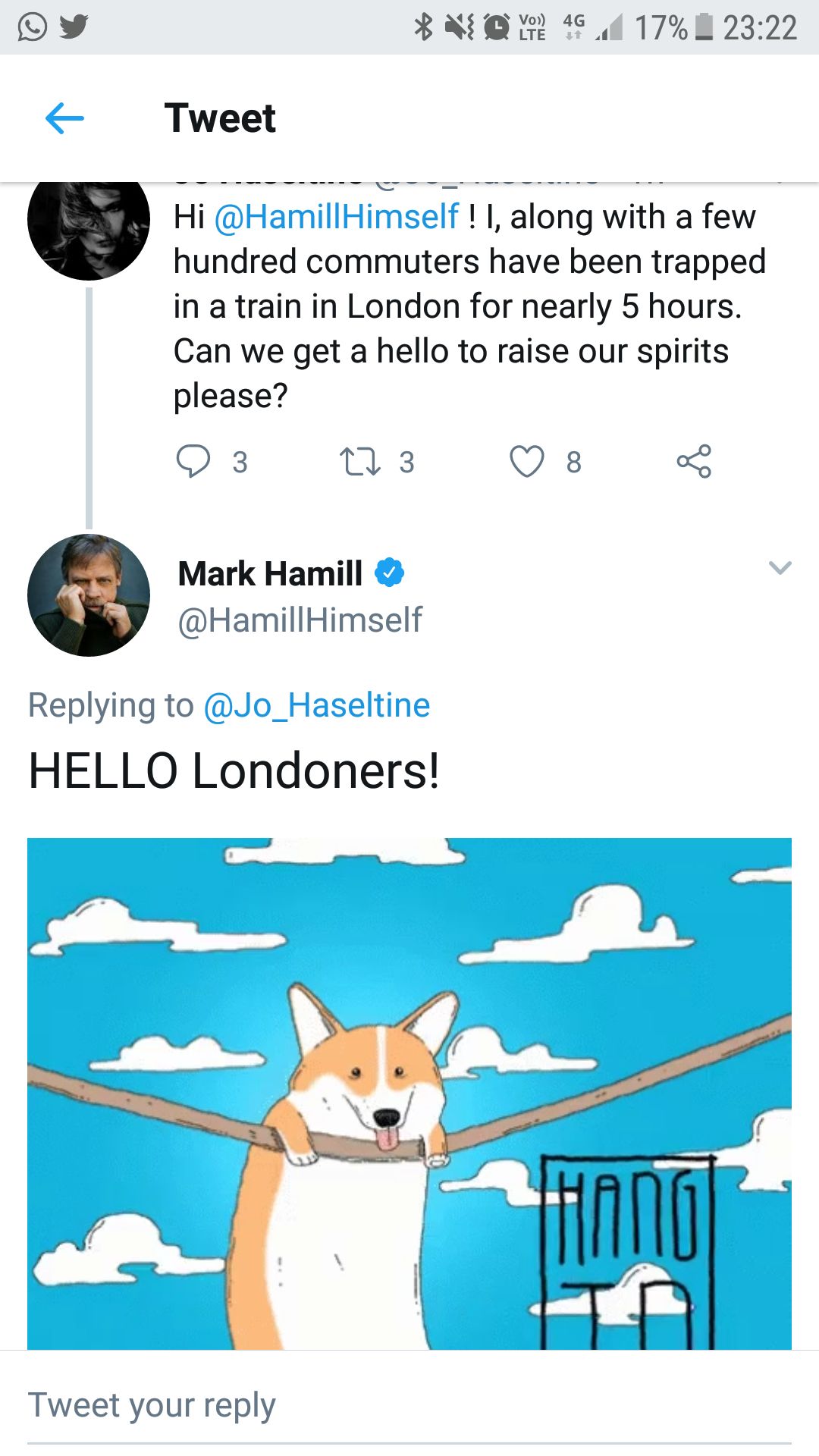Viewport: 819px width, 1456px height.
Task: Tap the Mark Hamill display name
Action: [x=271, y=573]
